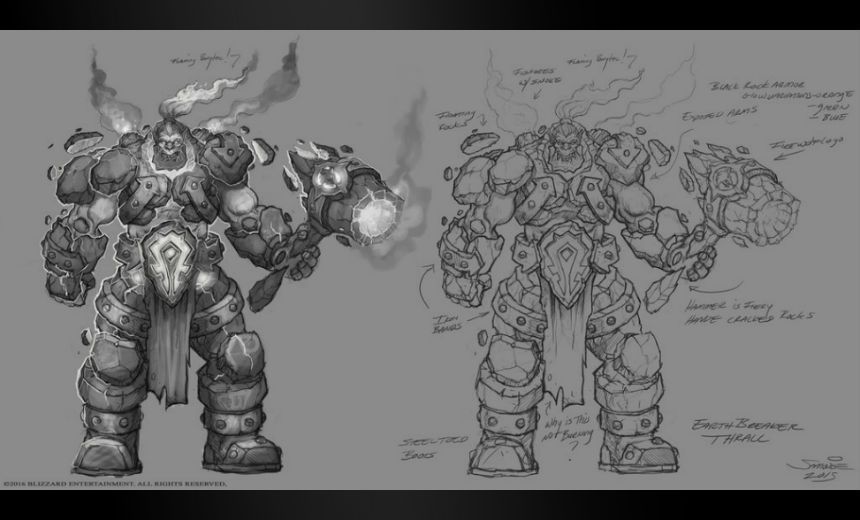Click the 'Earth Breaker Thrall' handwritten title
Screen dimensions: 860x520
point(748,434)
